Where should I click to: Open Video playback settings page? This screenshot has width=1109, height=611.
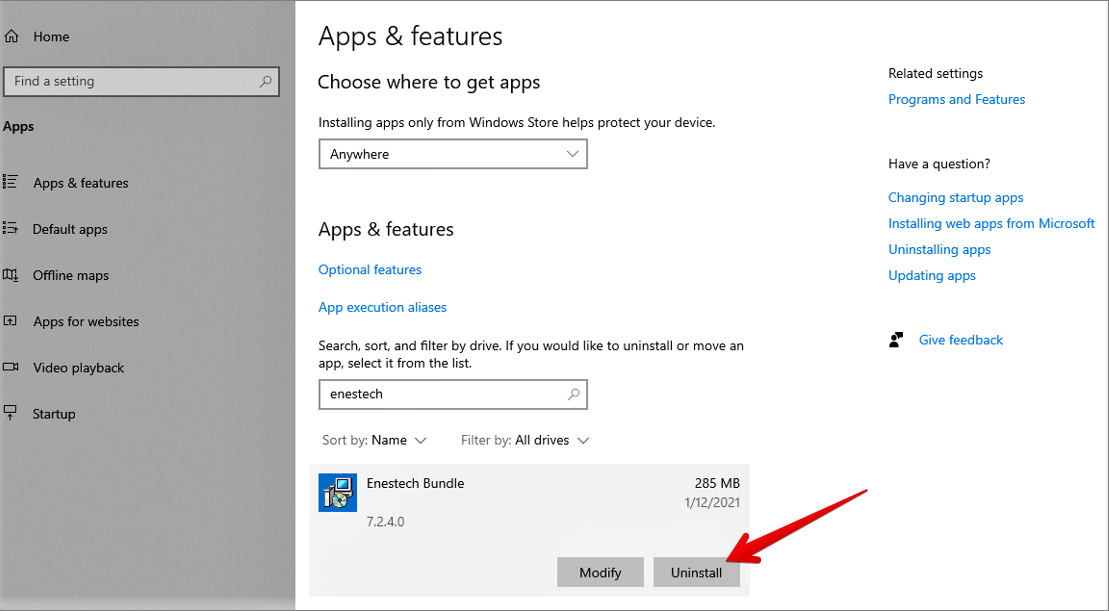(79, 368)
